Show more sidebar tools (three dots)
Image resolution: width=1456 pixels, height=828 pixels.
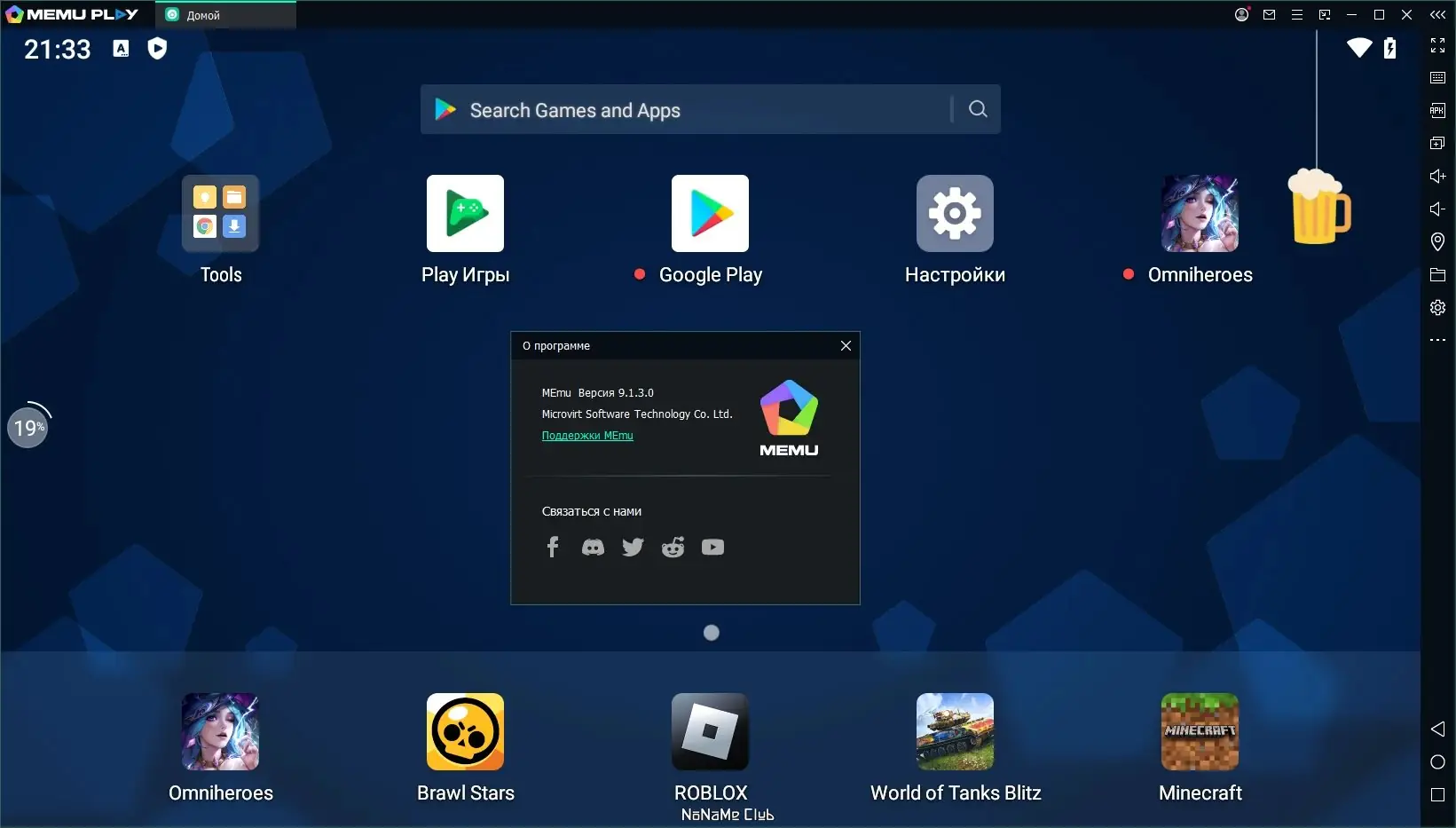pos(1438,340)
